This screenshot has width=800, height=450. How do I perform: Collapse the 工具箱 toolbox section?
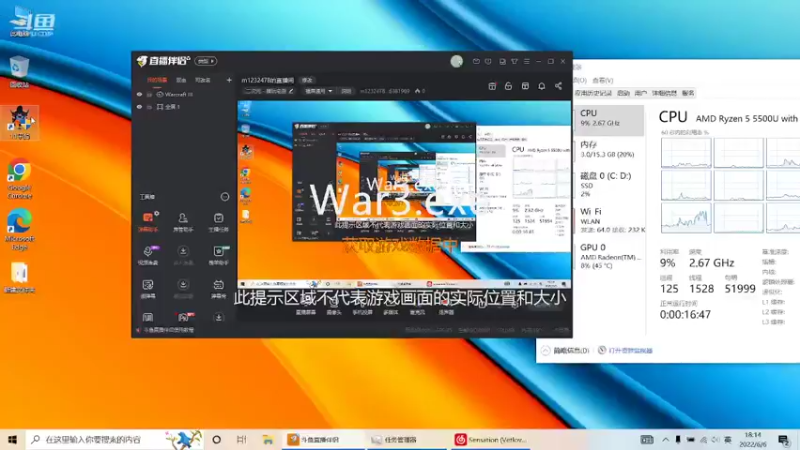click(224, 197)
